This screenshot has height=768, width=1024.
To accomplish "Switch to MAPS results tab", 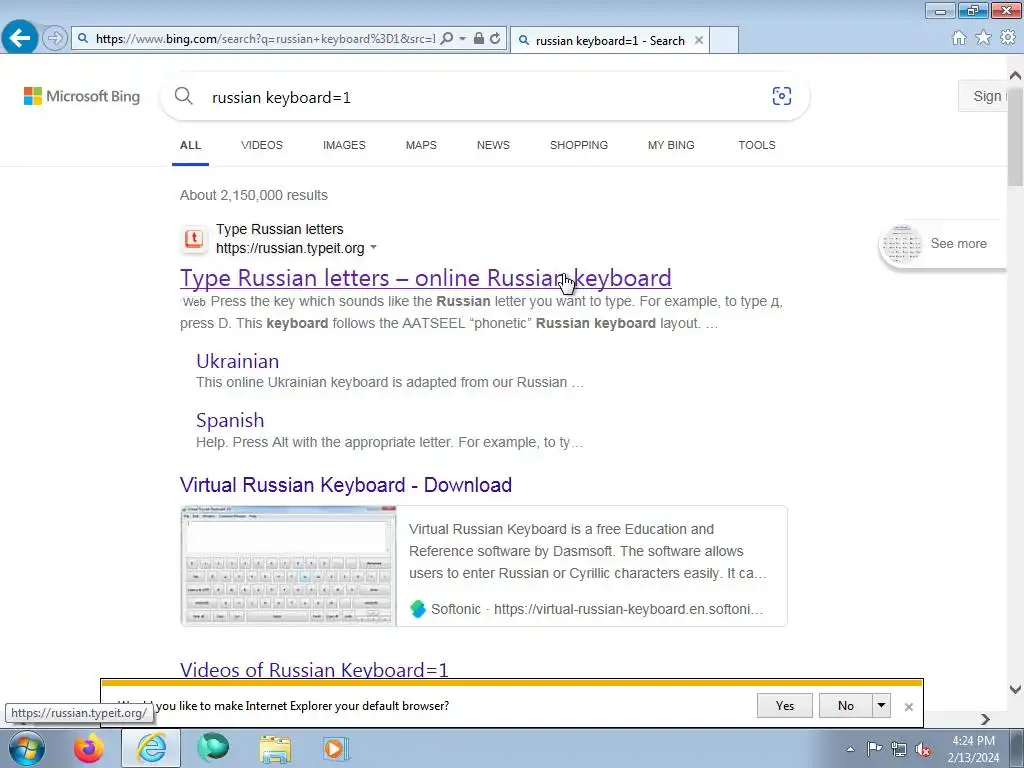I will pyautogui.click(x=421, y=146).
